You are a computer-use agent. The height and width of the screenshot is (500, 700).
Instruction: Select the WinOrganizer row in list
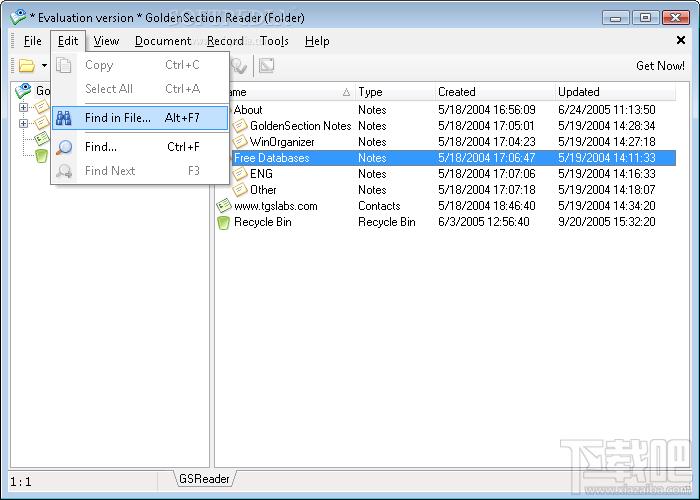445,142
